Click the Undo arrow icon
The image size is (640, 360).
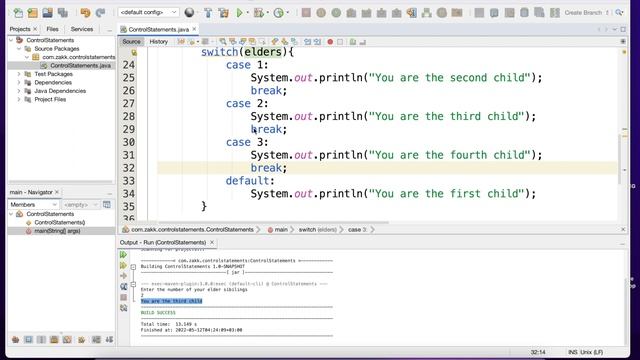85,13
